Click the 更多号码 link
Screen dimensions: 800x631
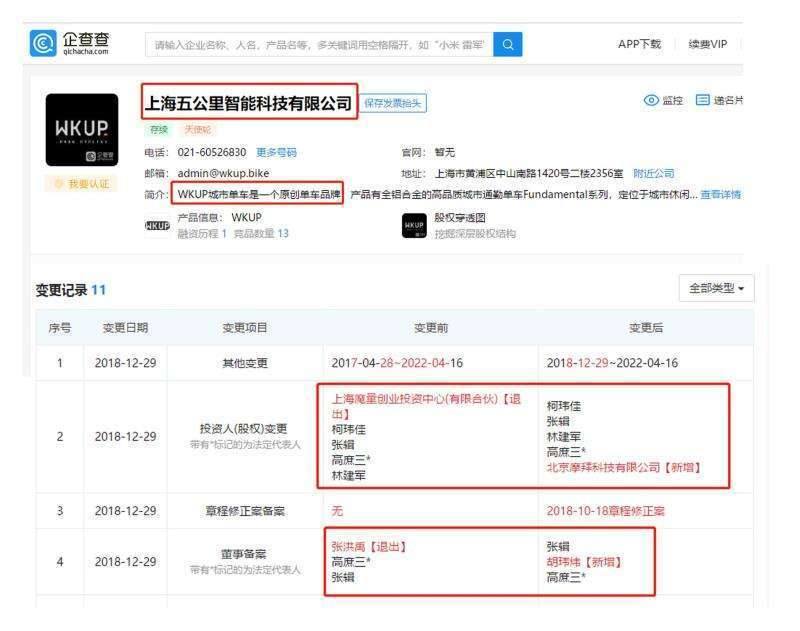[276, 153]
